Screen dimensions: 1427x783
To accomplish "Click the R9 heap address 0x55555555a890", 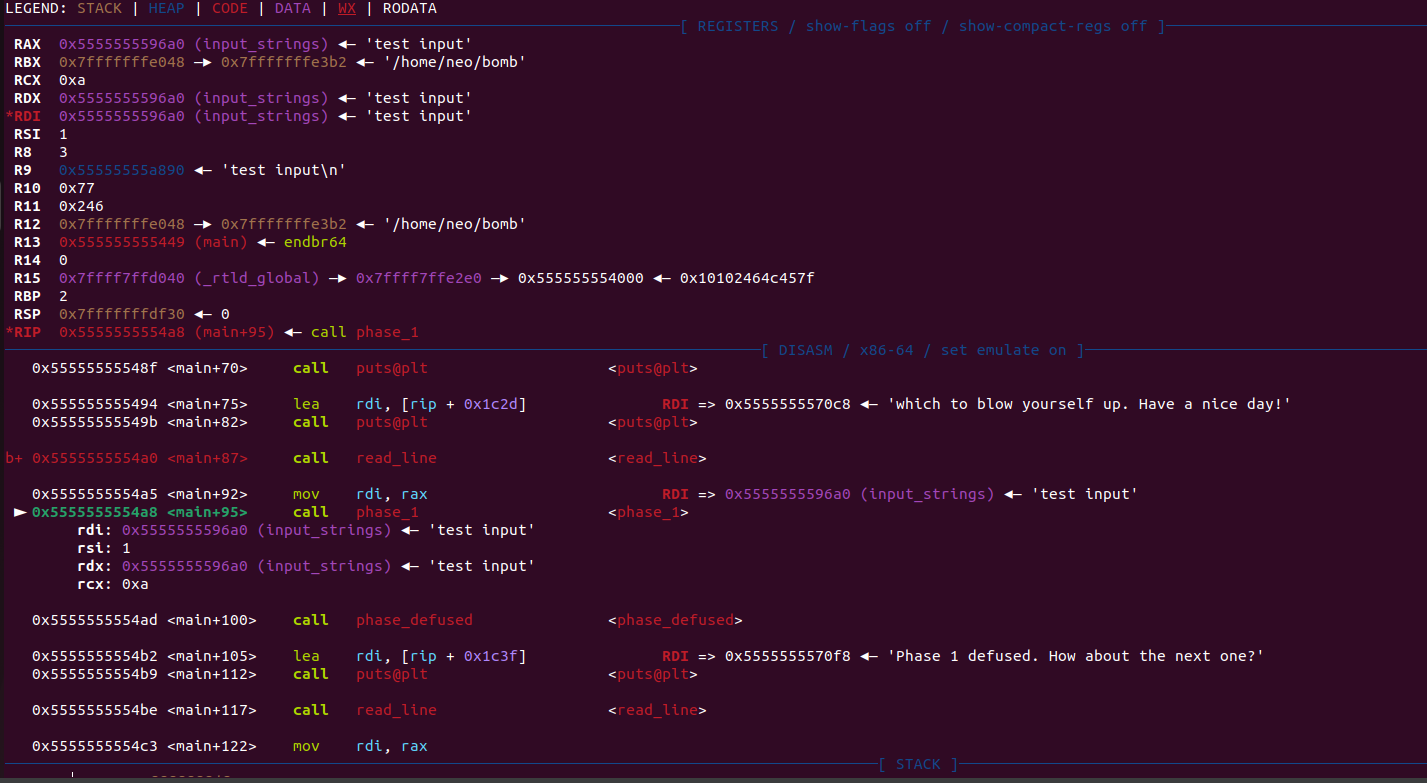I will tap(121, 170).
